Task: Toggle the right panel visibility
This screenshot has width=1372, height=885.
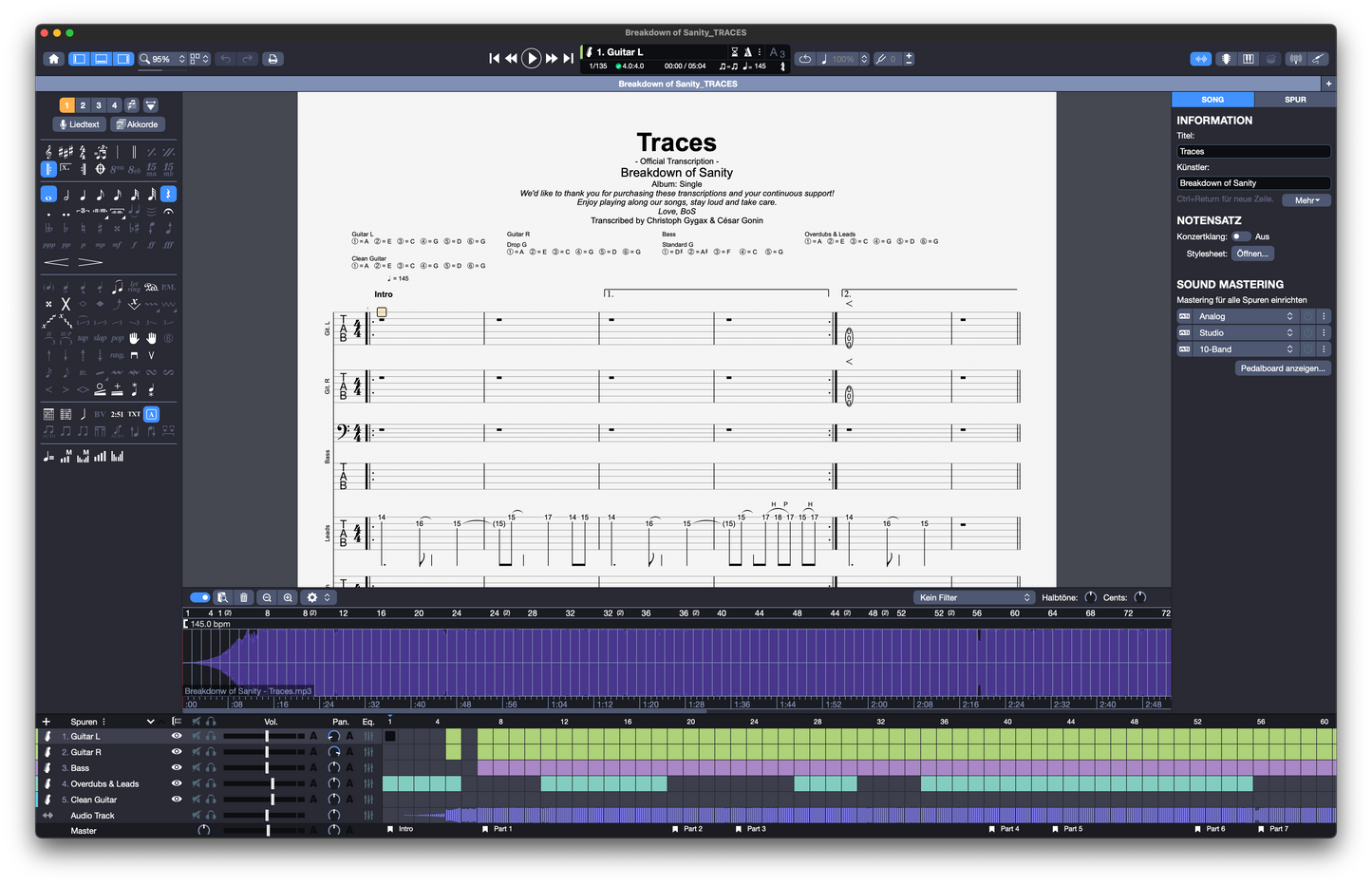Action: coord(123,59)
